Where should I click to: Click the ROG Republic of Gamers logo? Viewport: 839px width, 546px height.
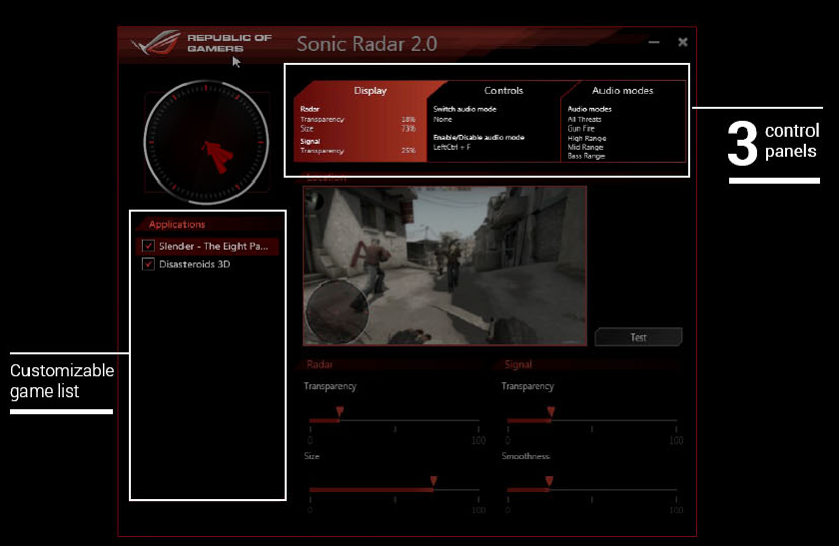202,43
